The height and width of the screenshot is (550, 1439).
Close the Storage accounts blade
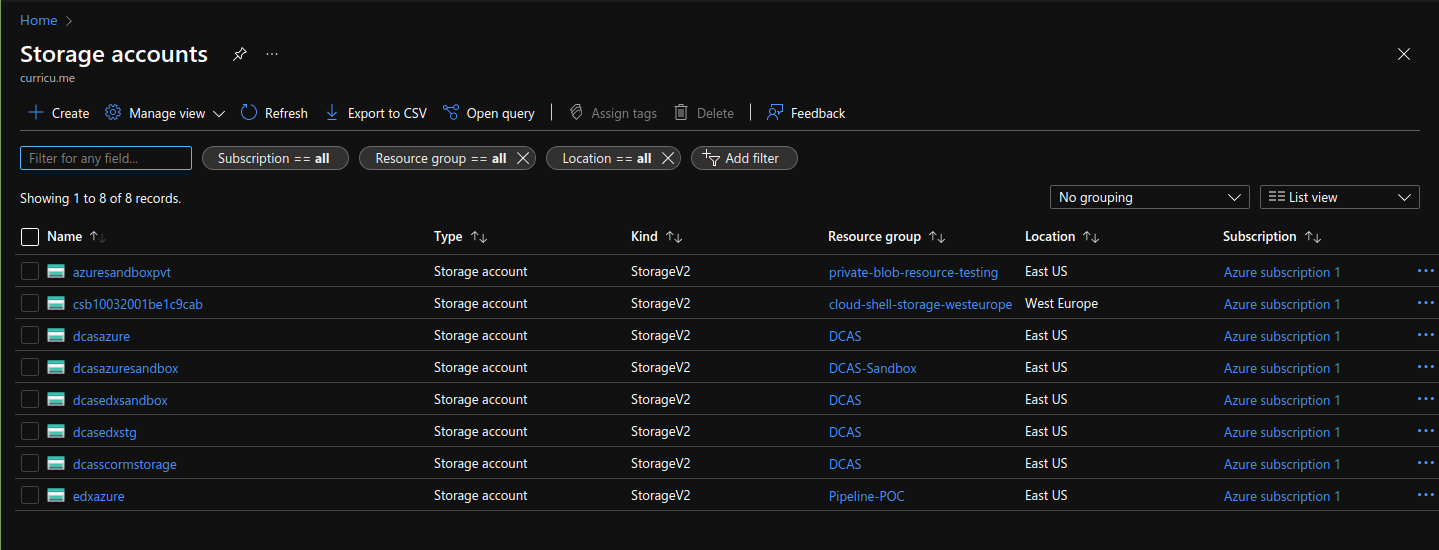pyautogui.click(x=1404, y=55)
